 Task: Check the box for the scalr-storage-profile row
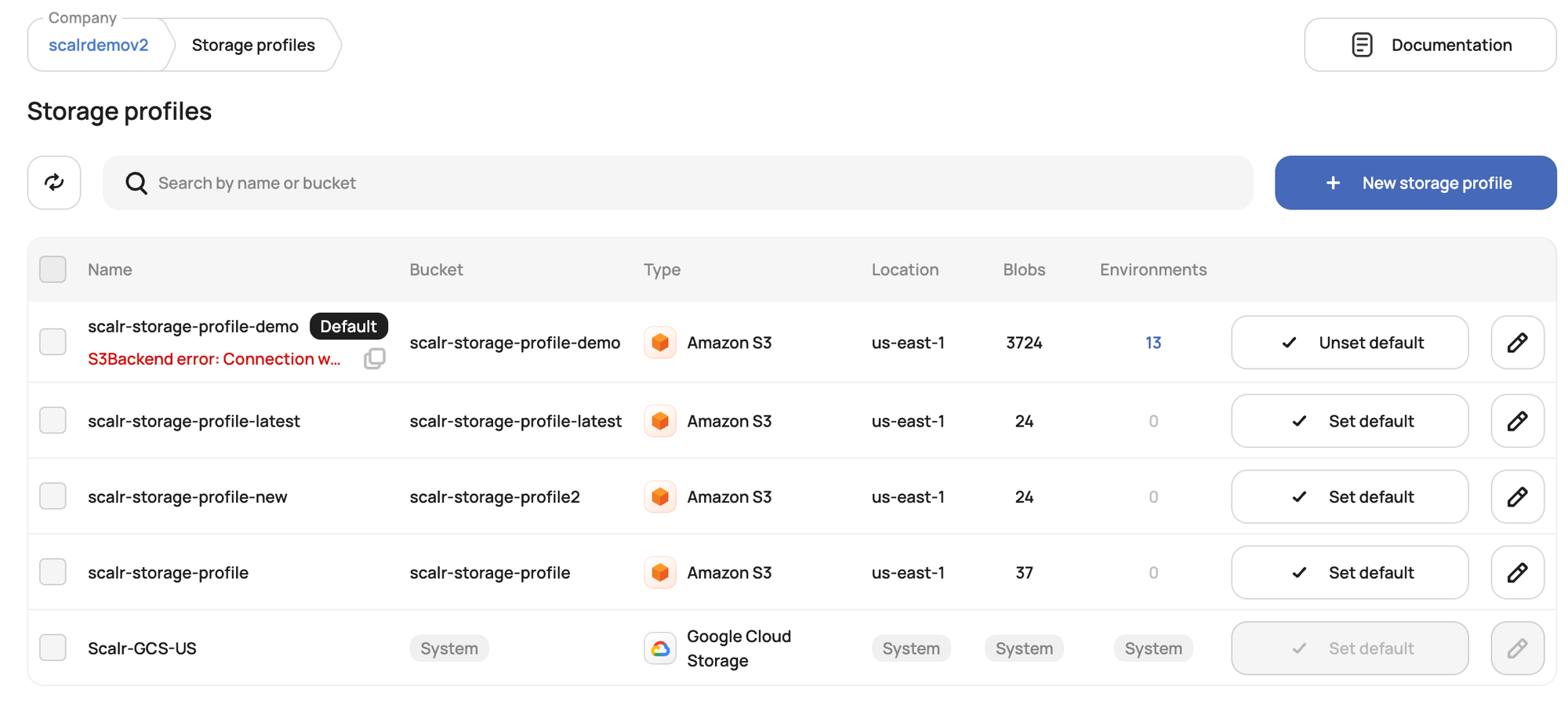tap(53, 572)
